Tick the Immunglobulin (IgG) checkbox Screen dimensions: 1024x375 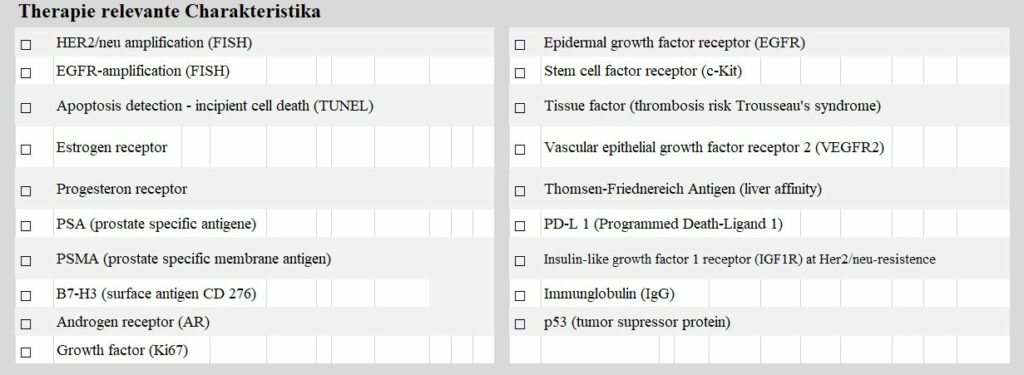[520, 296]
